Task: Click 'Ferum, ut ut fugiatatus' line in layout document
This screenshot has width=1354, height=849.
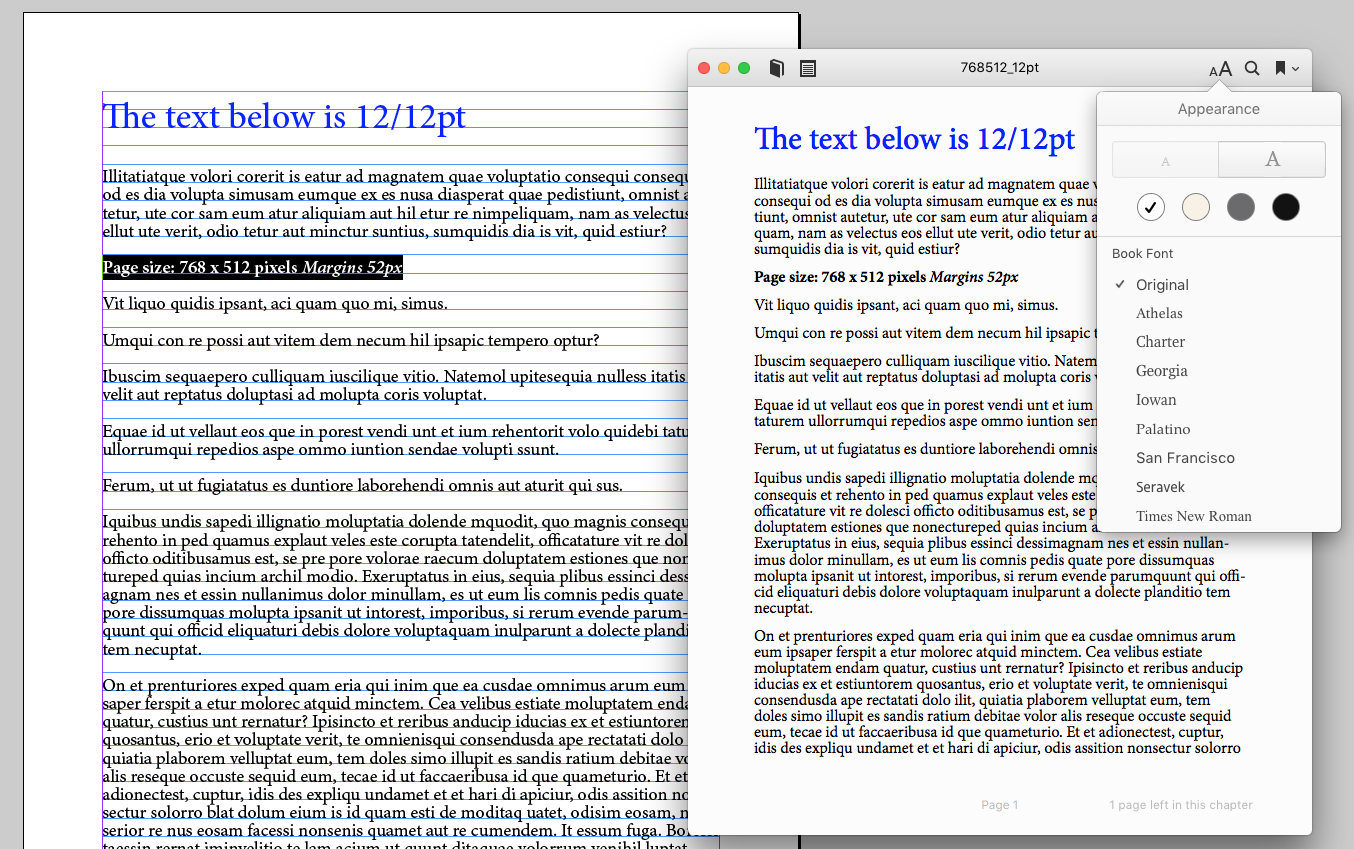Action: pos(362,486)
